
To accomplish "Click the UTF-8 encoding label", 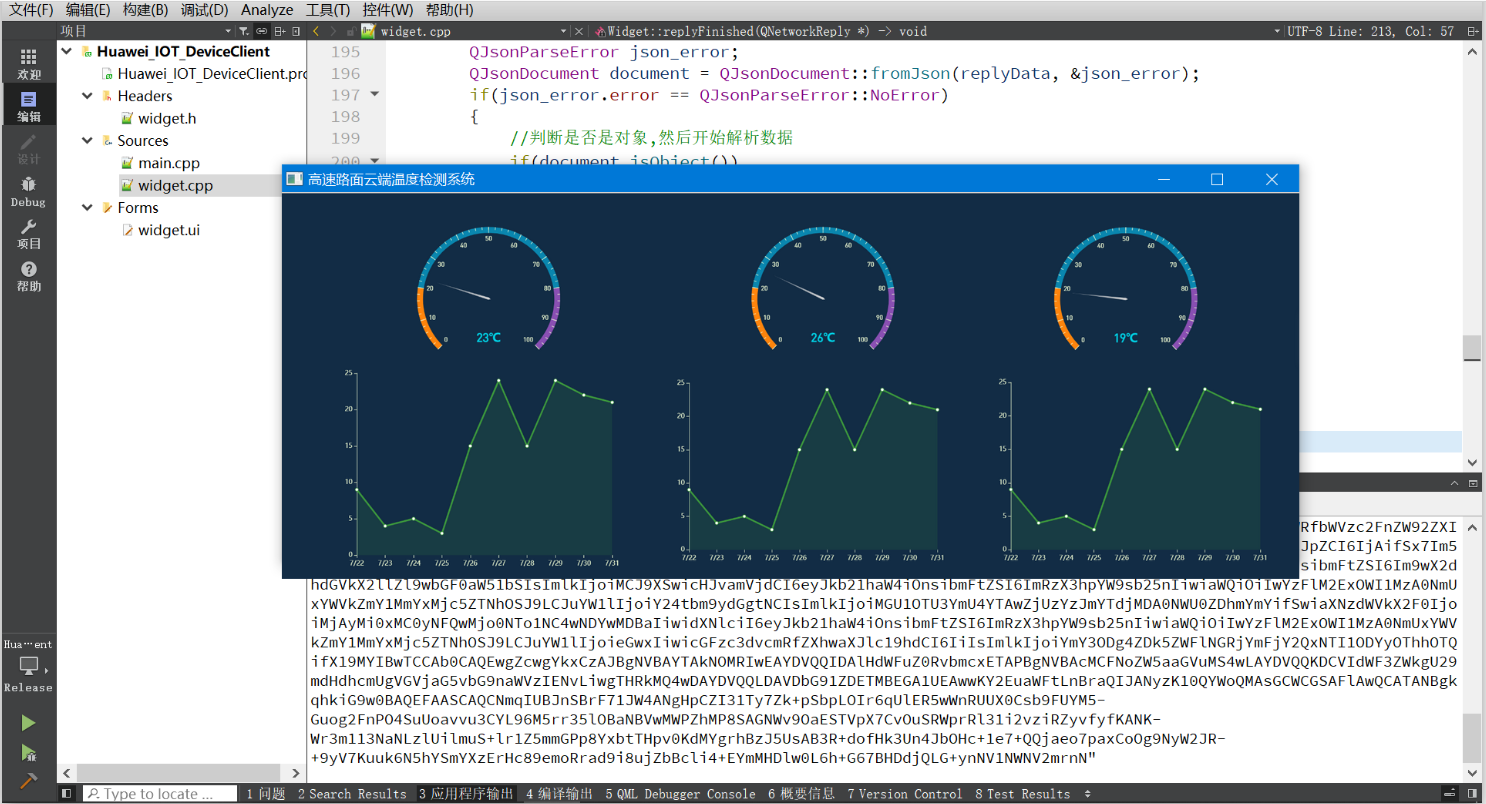I will click(x=1307, y=31).
